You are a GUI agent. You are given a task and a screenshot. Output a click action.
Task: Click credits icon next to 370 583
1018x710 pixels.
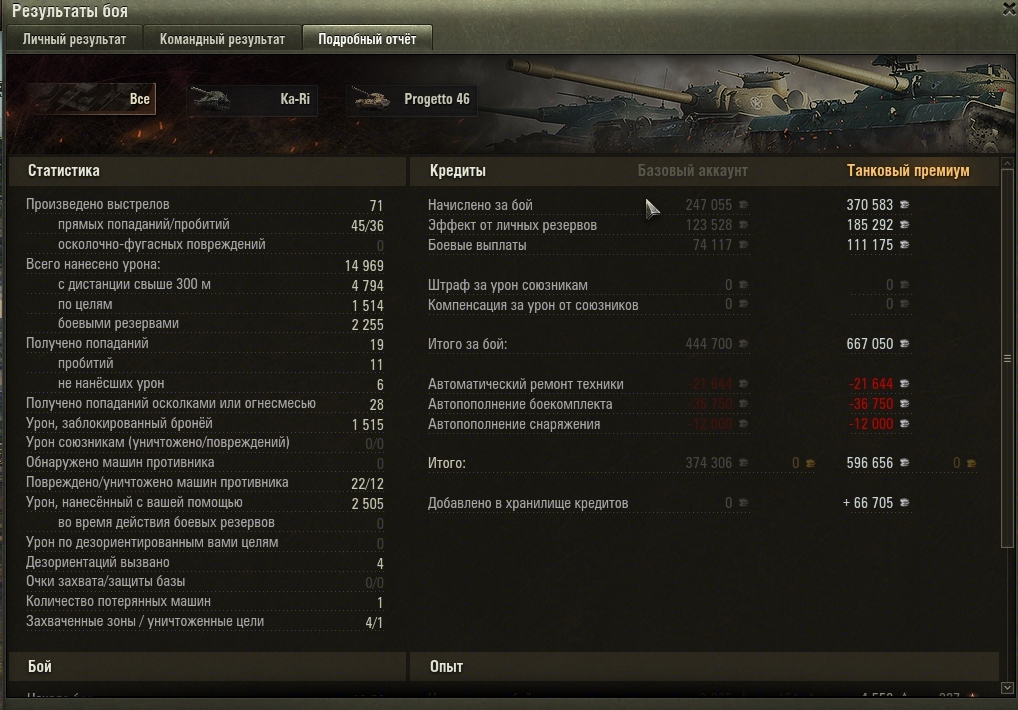(904, 205)
